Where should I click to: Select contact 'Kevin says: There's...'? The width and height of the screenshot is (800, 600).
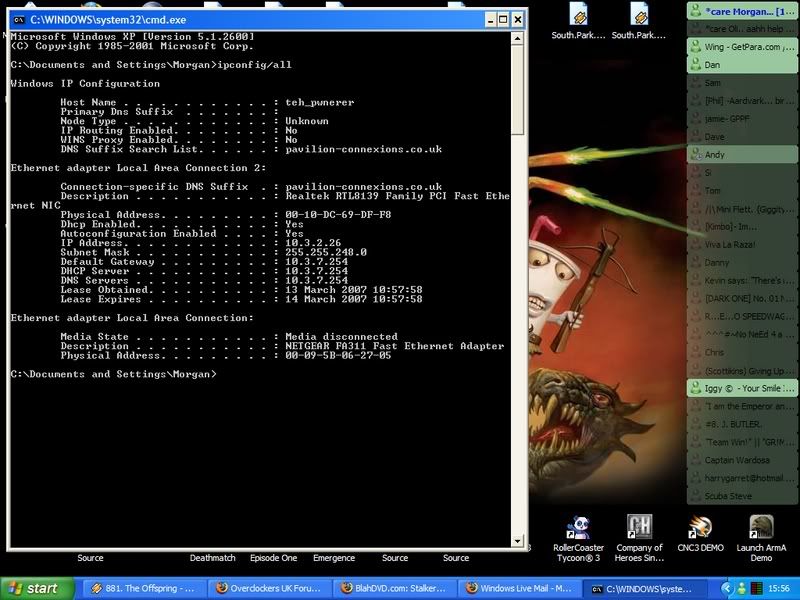tap(742, 280)
